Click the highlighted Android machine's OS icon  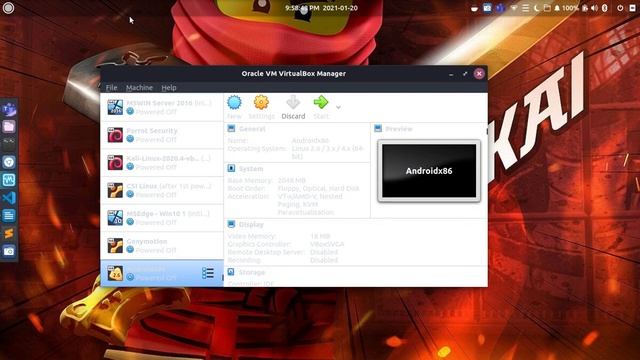coord(115,273)
